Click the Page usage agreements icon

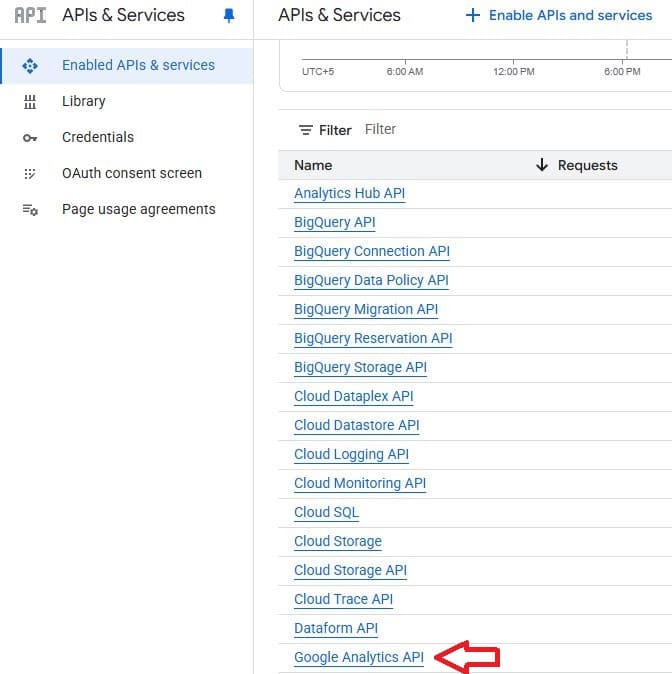pos(30,209)
